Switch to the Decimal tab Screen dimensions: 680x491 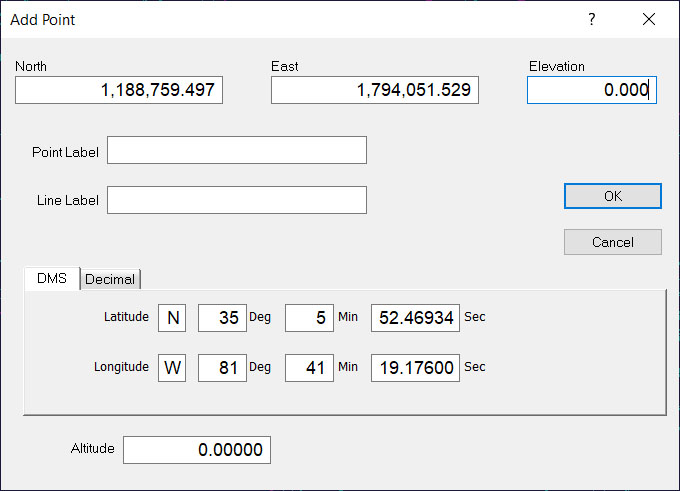(110, 280)
